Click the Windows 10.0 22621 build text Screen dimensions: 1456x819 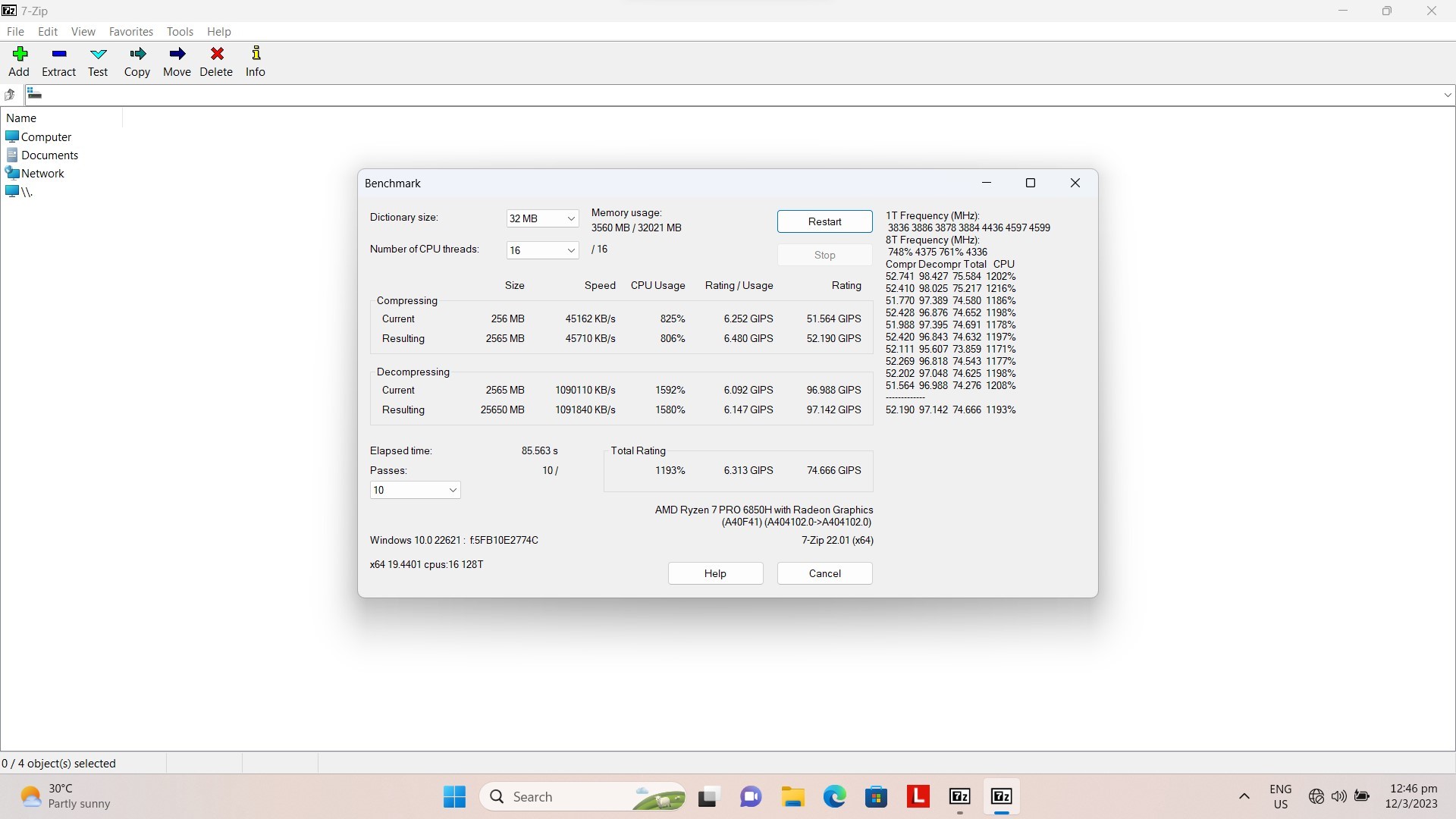pyautogui.click(x=453, y=541)
